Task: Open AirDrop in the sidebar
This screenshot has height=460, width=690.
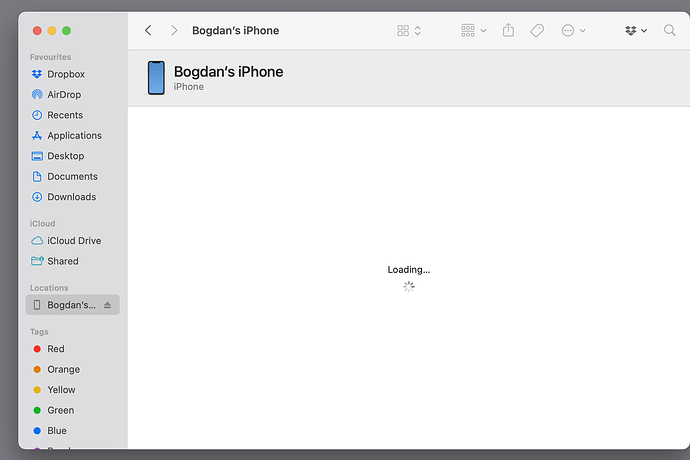Action: 73,95
